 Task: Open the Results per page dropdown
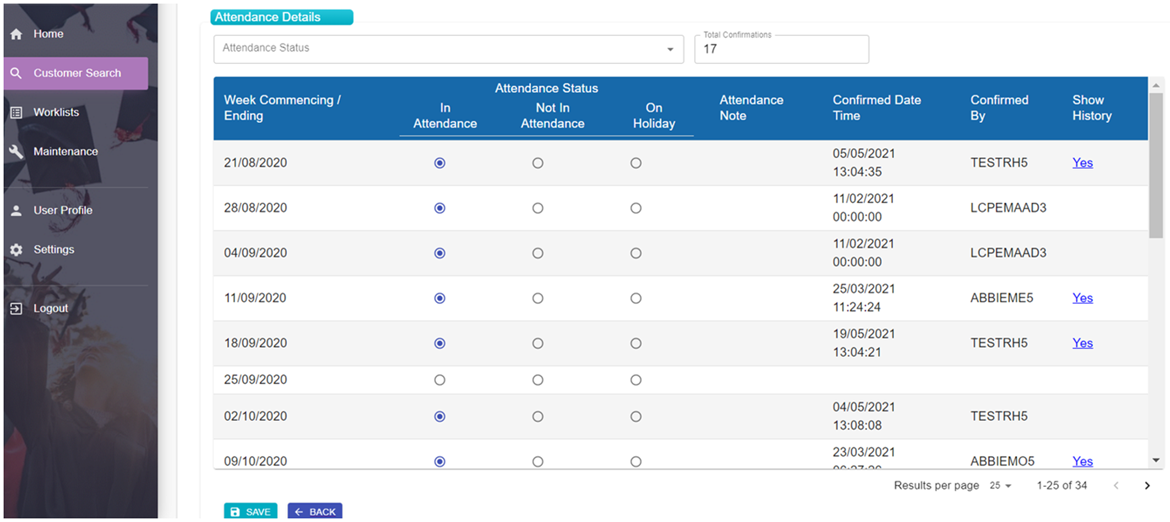pyautogui.click(x=1001, y=485)
